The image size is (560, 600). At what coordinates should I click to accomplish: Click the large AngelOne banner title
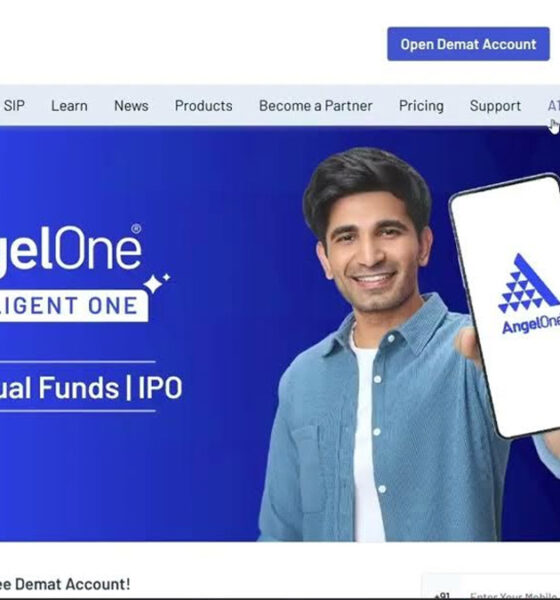coord(71,249)
